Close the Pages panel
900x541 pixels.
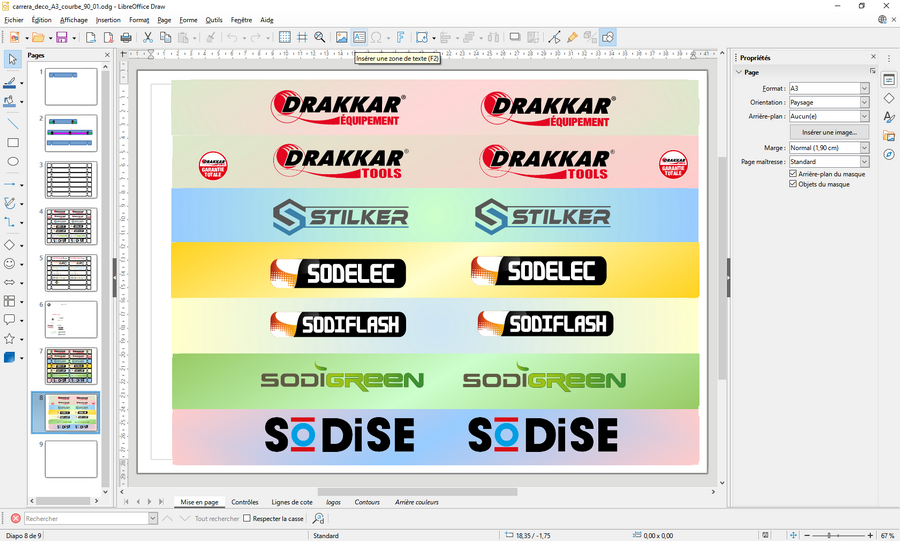(x=107, y=55)
